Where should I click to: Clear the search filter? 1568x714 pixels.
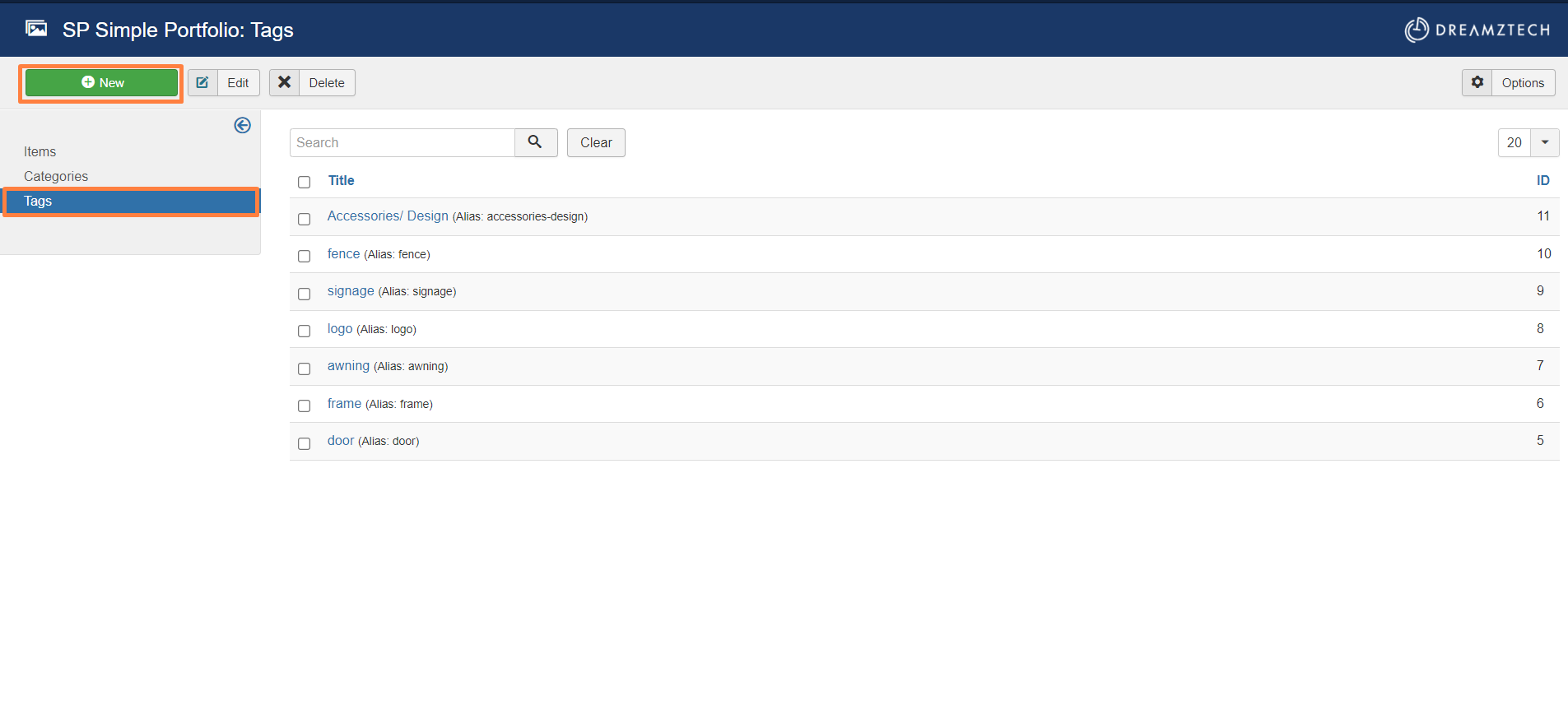596,143
